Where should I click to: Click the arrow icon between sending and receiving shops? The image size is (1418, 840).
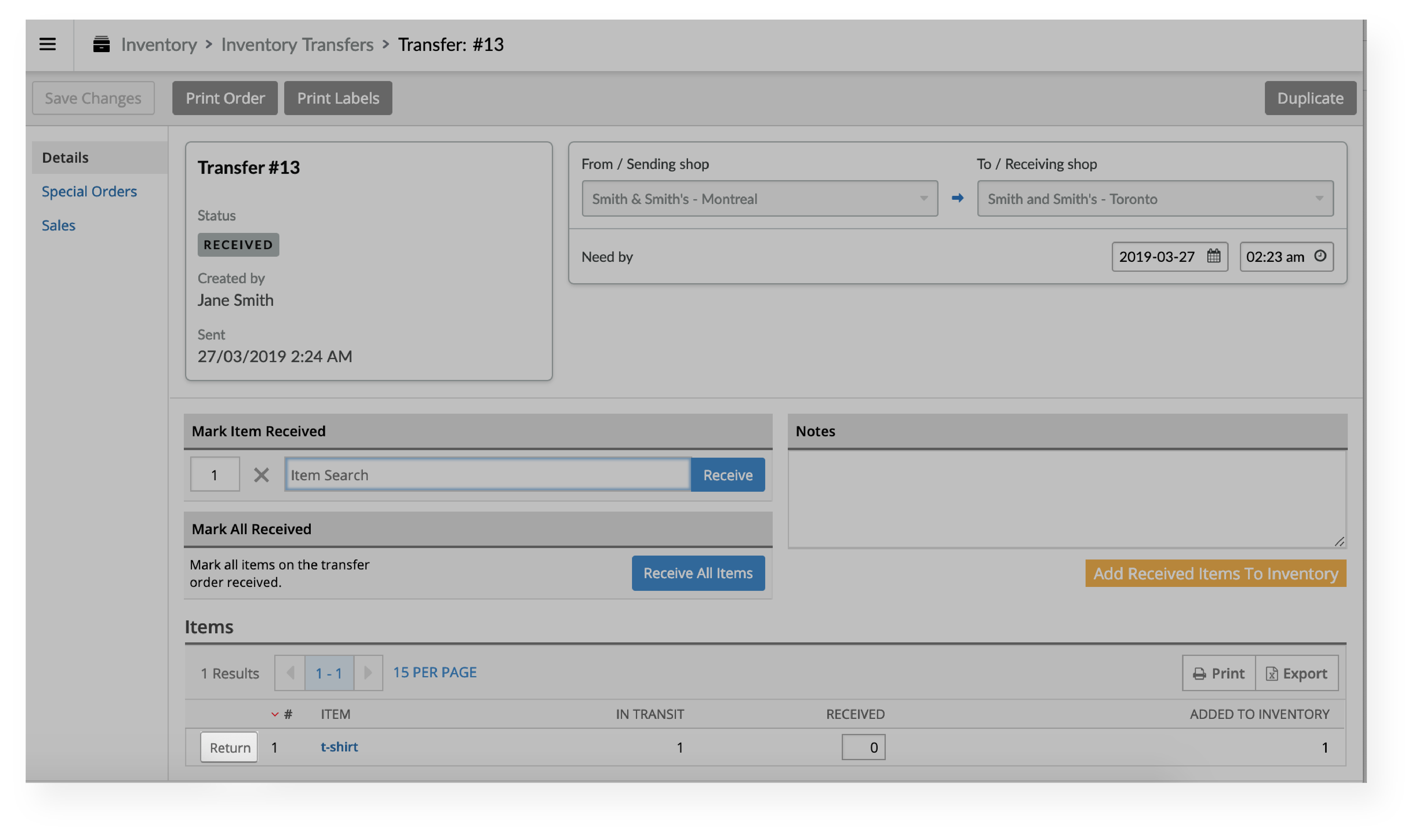pos(957,198)
